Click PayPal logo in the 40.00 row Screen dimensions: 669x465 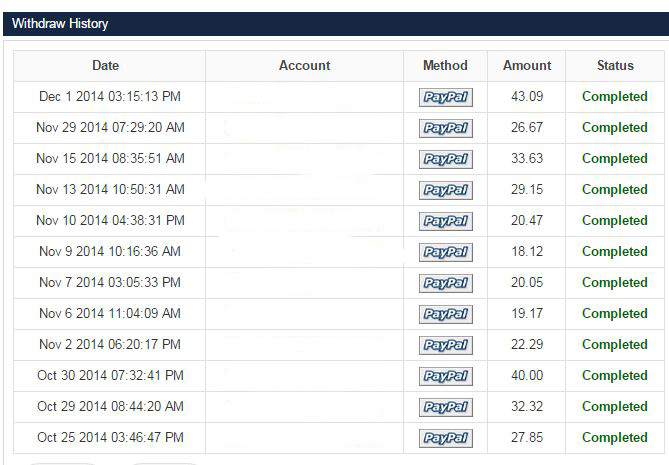pyautogui.click(x=445, y=376)
